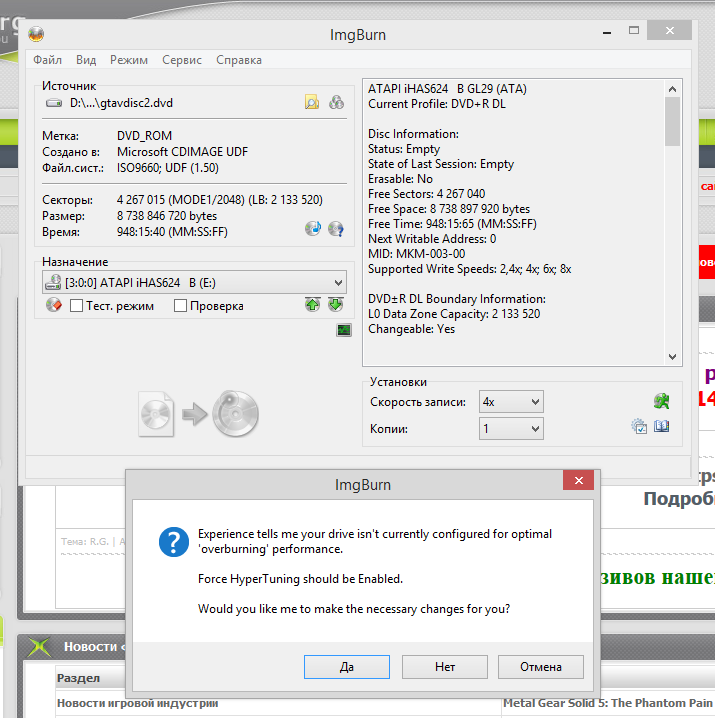Click the disc info scrollbar thumb
Image resolution: width=715 pixels, height=718 pixels.
tap(672, 121)
